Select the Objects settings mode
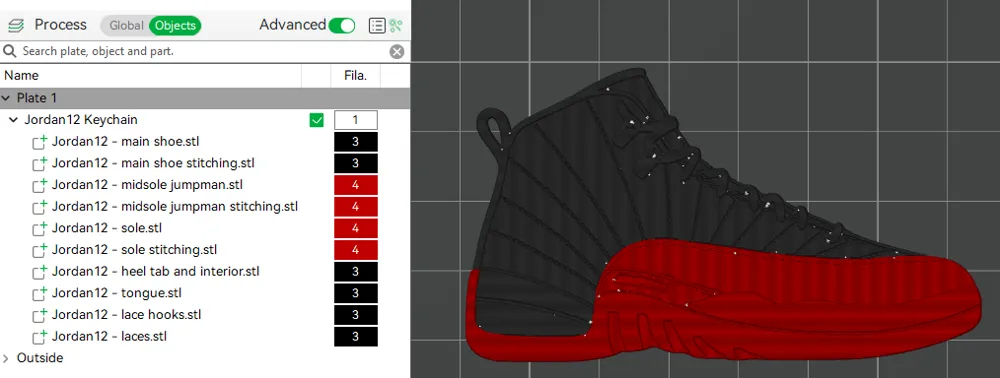This screenshot has width=1000, height=378. (175, 25)
